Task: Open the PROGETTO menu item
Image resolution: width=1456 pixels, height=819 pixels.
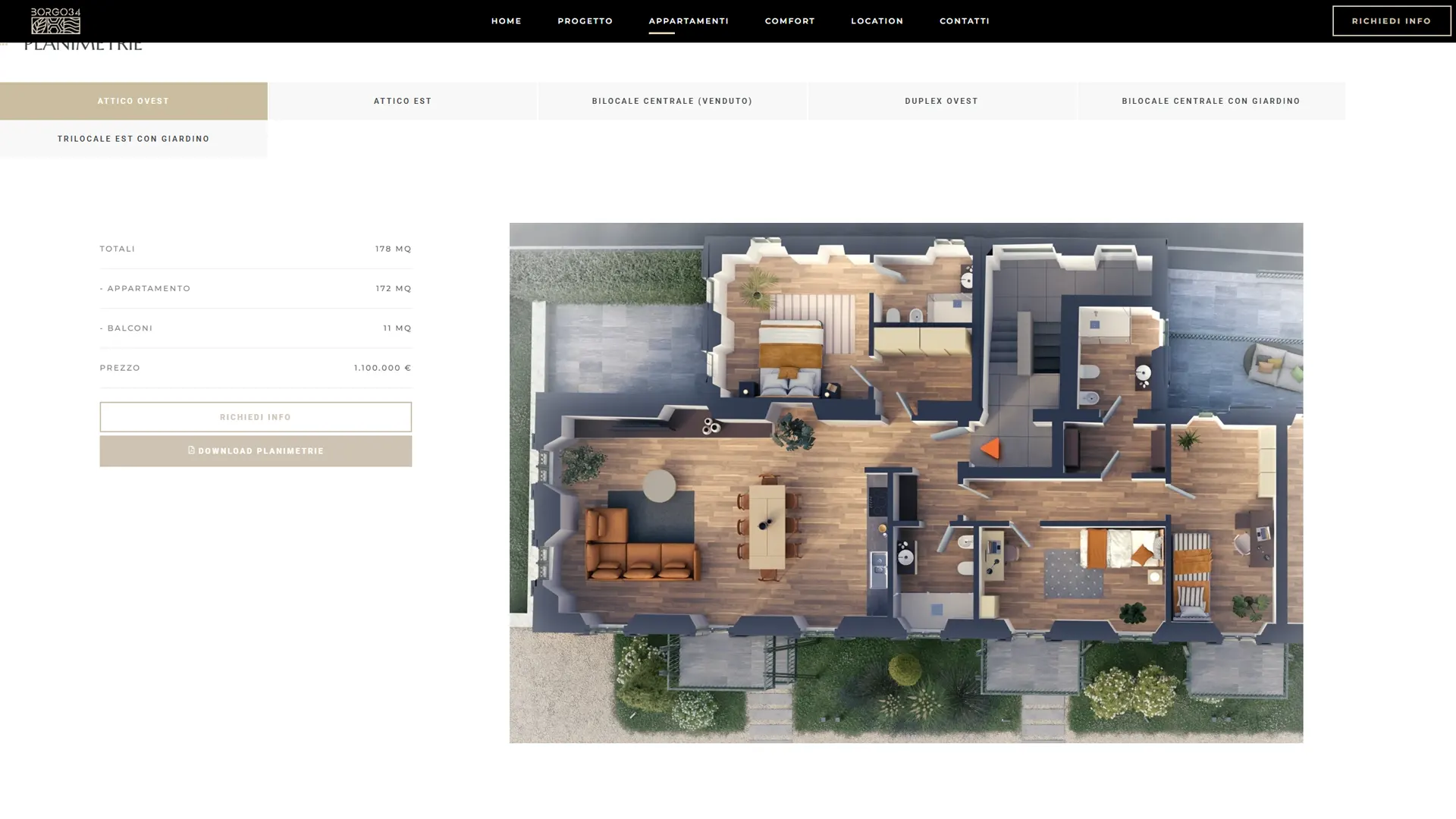Action: (585, 20)
